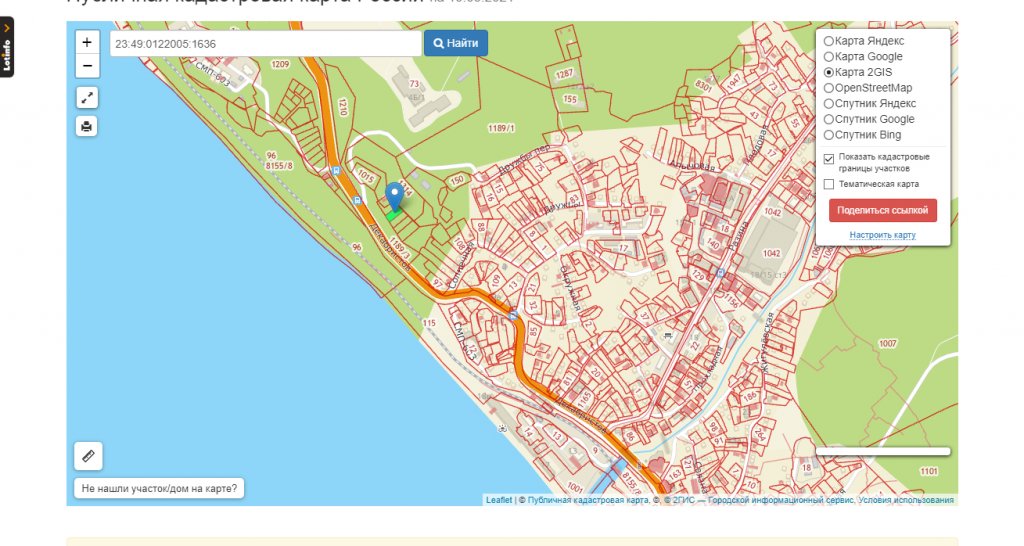Select Спутник Яндекс satellite layer
The width and height of the screenshot is (1024, 546).
click(x=829, y=104)
